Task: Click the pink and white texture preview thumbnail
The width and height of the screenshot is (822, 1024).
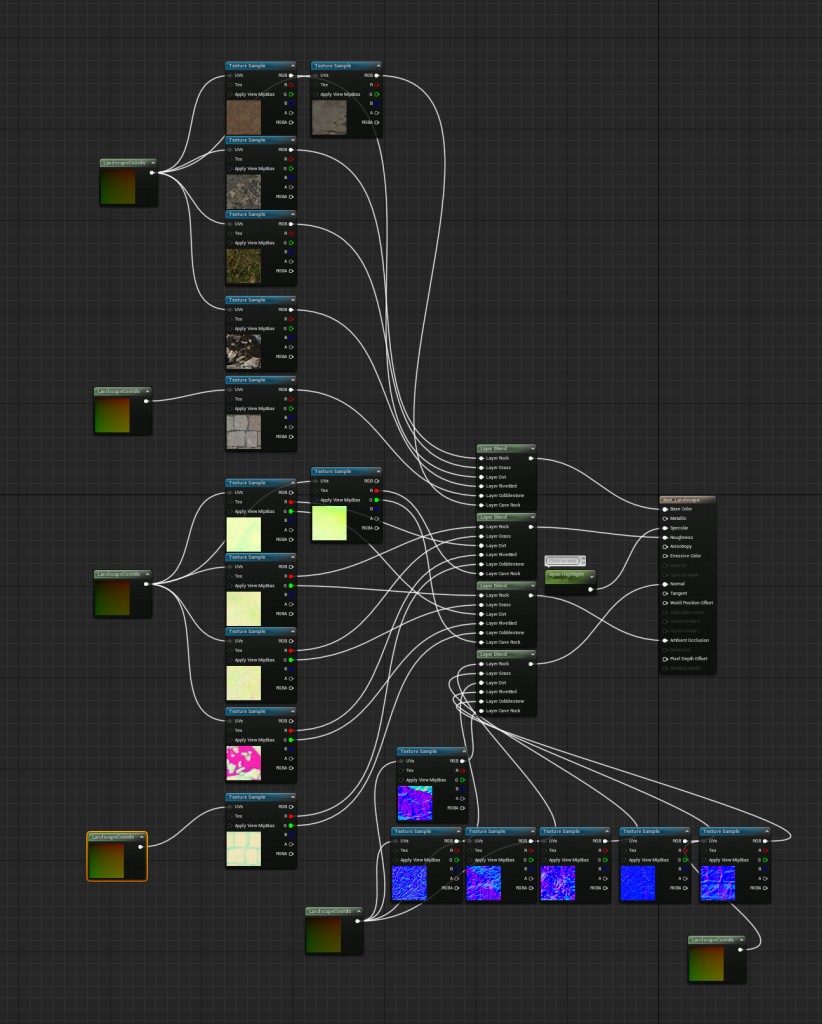Action: click(x=243, y=762)
